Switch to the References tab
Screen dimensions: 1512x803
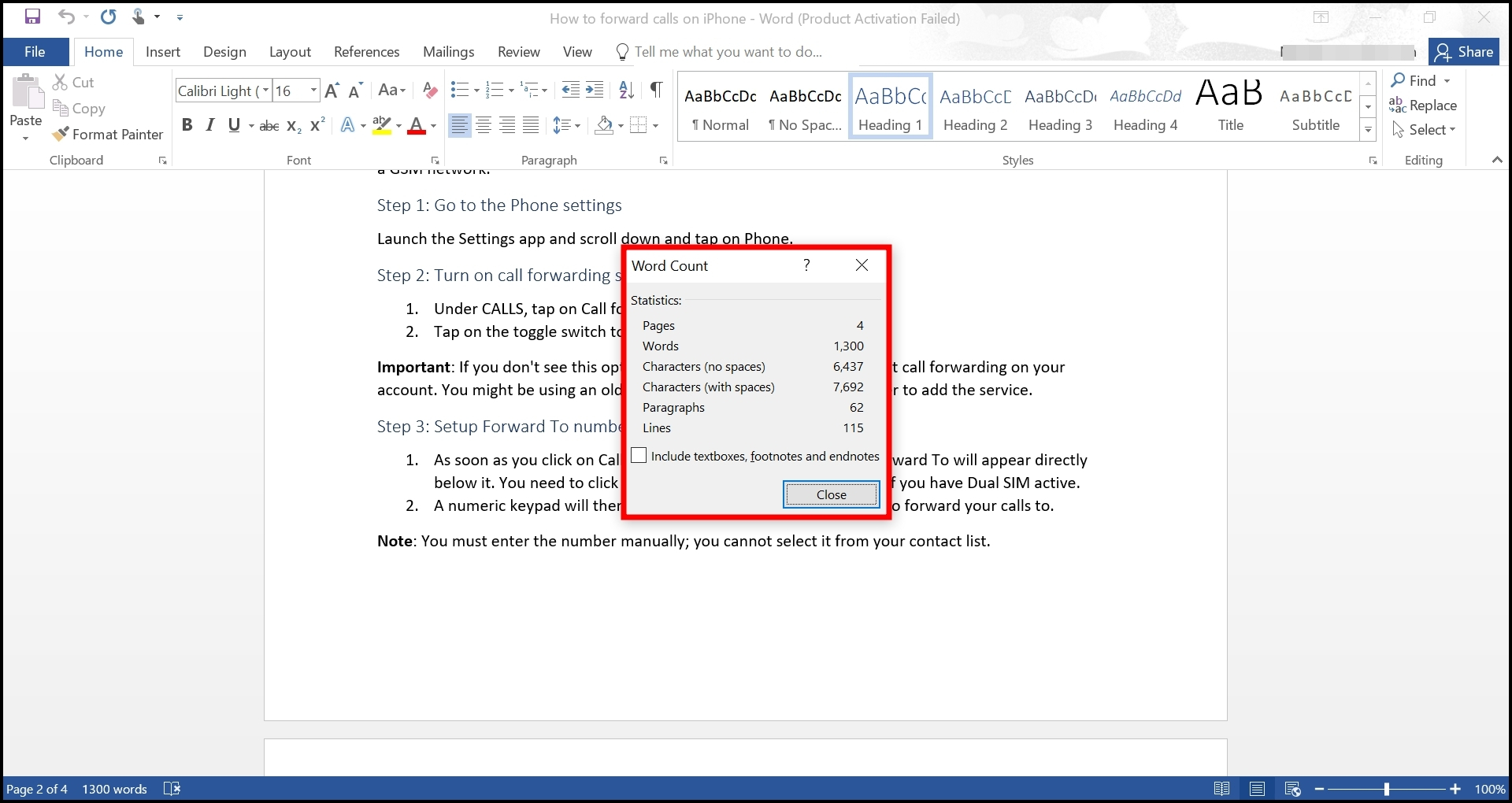pos(367,52)
